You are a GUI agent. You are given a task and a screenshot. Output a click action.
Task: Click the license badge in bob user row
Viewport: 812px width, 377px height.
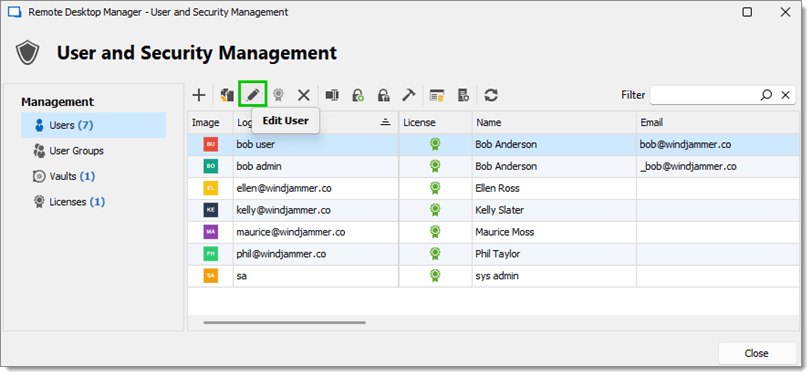(435, 144)
